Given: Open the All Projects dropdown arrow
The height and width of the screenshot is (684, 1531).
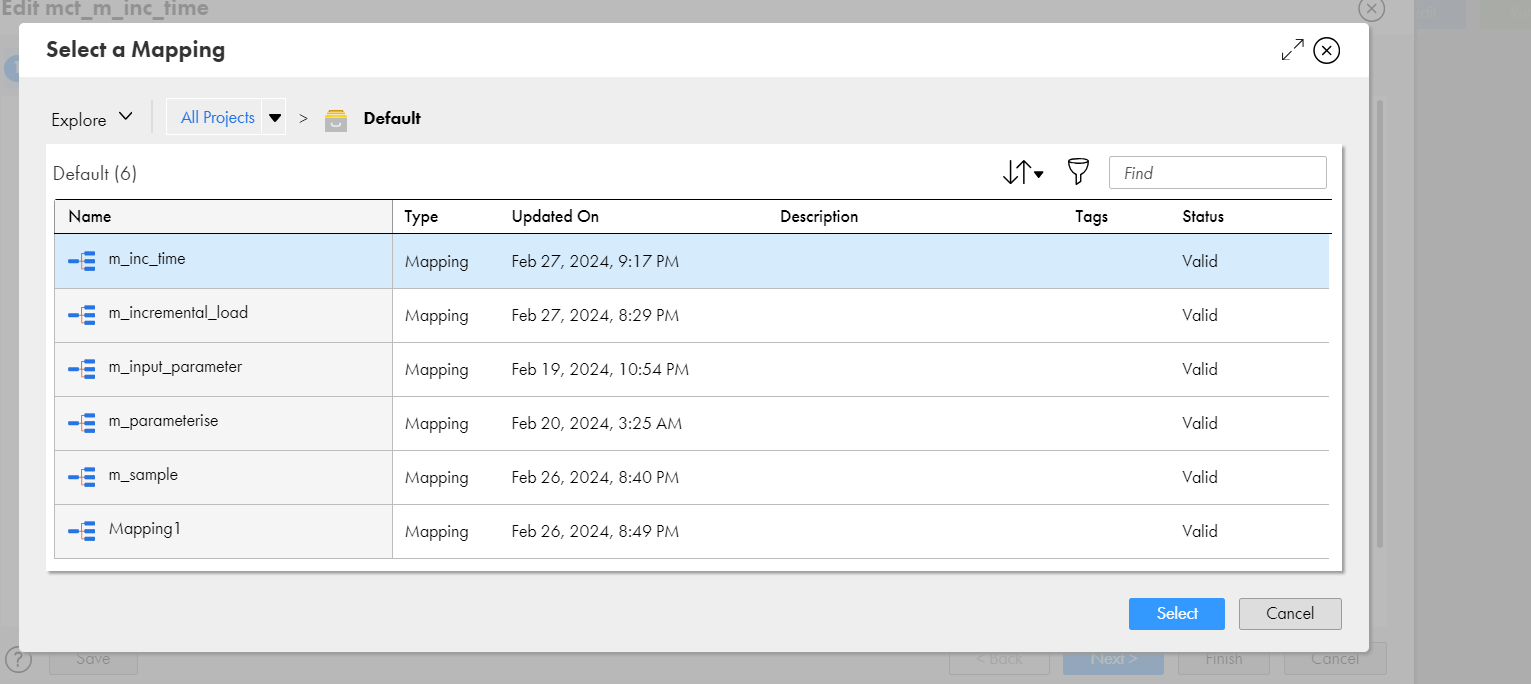Looking at the screenshot, I should 275,117.
